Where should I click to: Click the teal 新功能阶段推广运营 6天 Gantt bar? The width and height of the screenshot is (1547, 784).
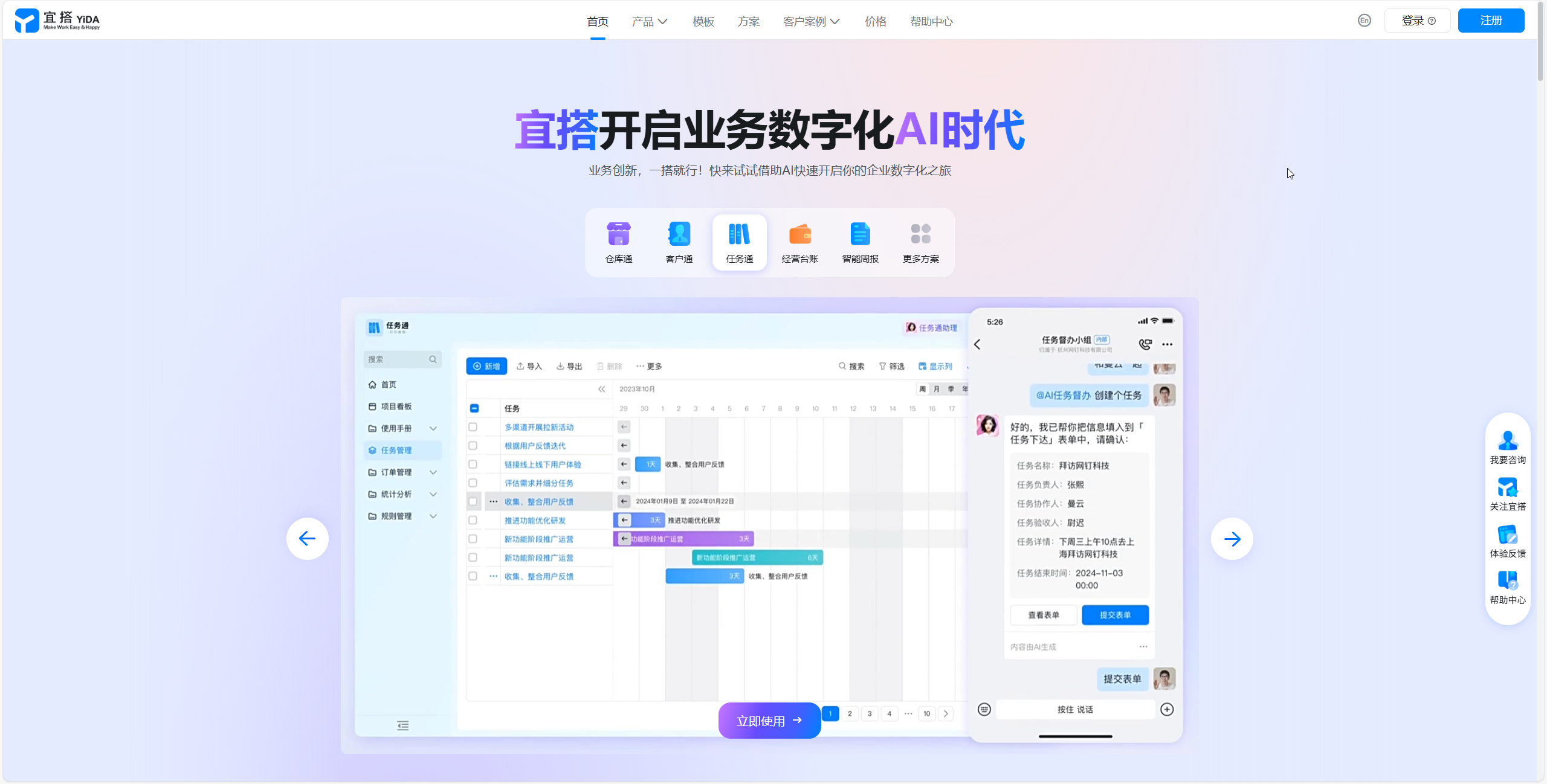[x=757, y=557]
